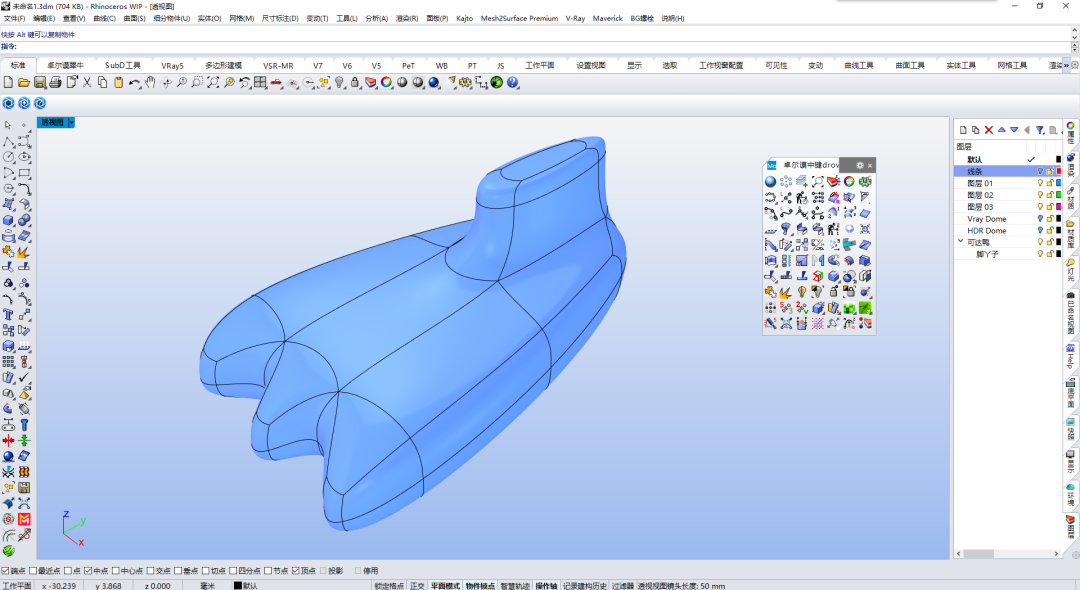Collapse the 可达鸭 layer group
The image size is (1080, 590).
click(x=960, y=242)
